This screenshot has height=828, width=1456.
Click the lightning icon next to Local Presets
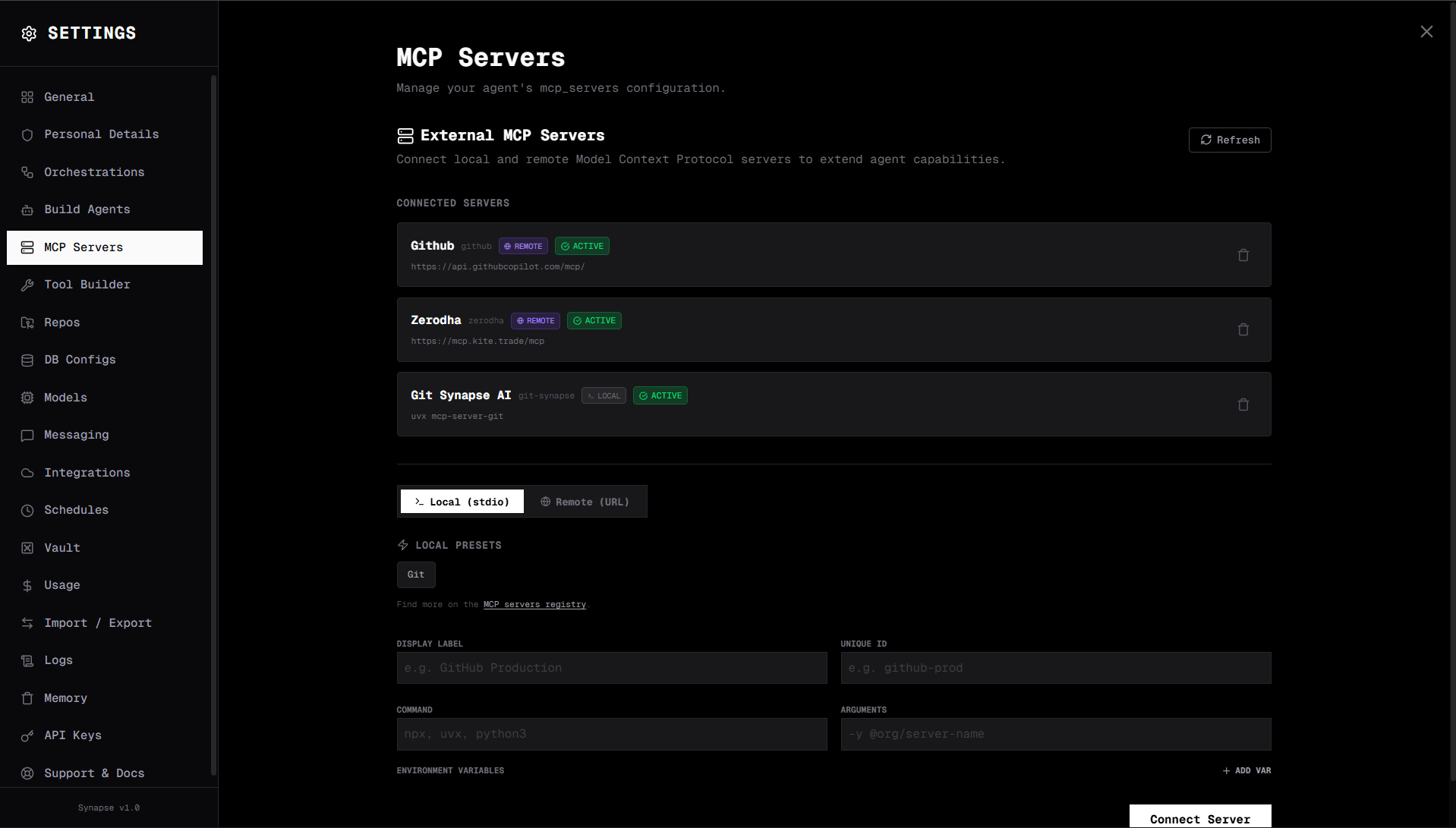click(x=403, y=545)
